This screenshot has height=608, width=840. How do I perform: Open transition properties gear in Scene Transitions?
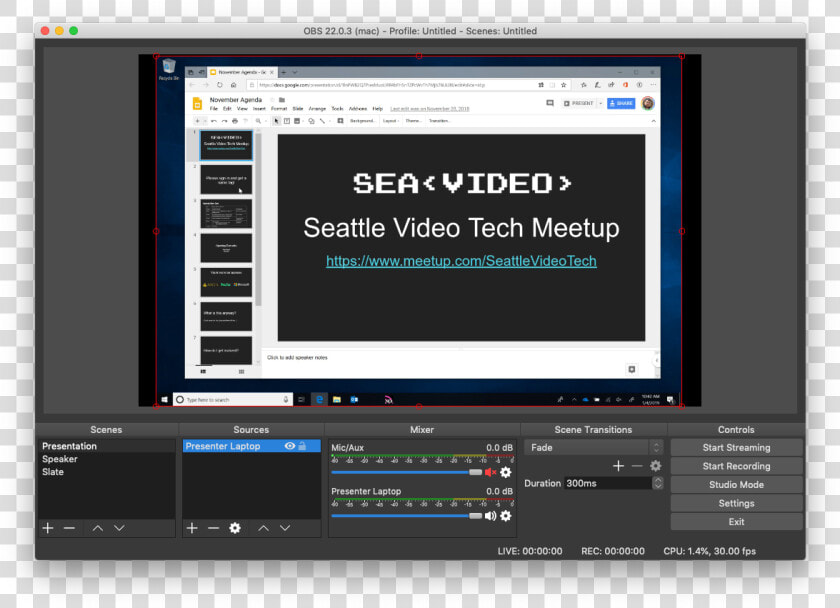pos(656,466)
